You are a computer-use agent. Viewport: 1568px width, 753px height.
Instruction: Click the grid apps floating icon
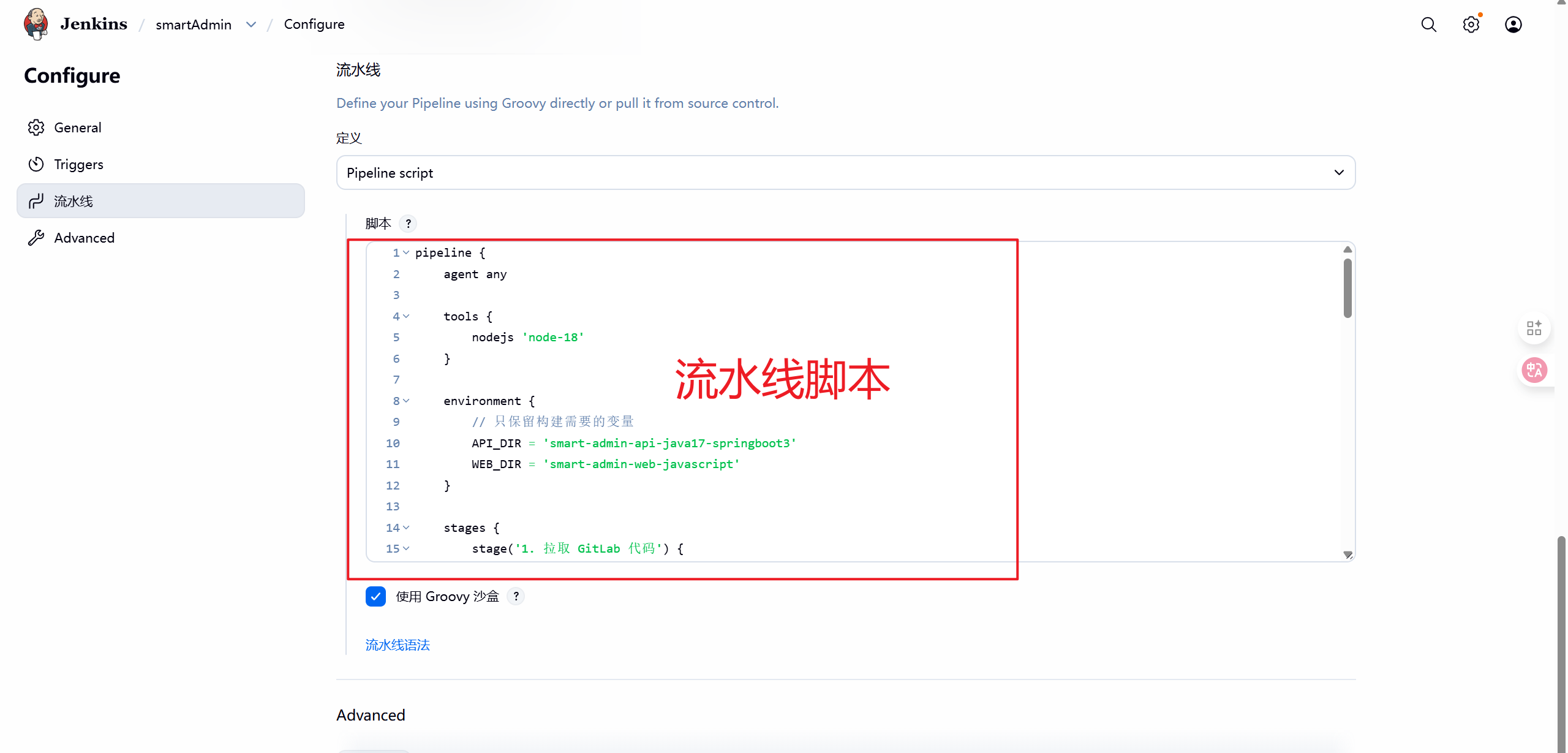[1534, 328]
